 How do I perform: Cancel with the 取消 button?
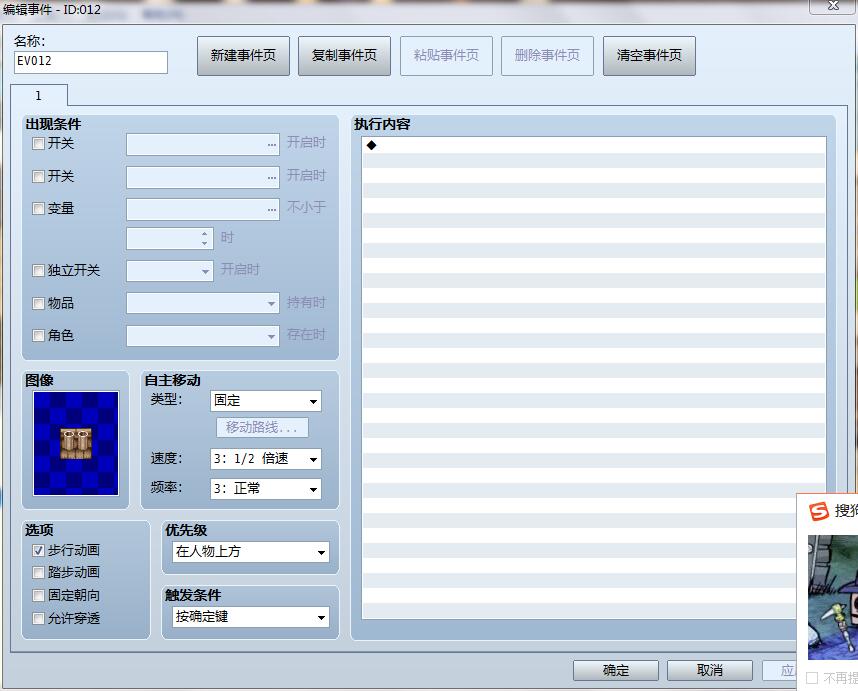click(x=710, y=670)
